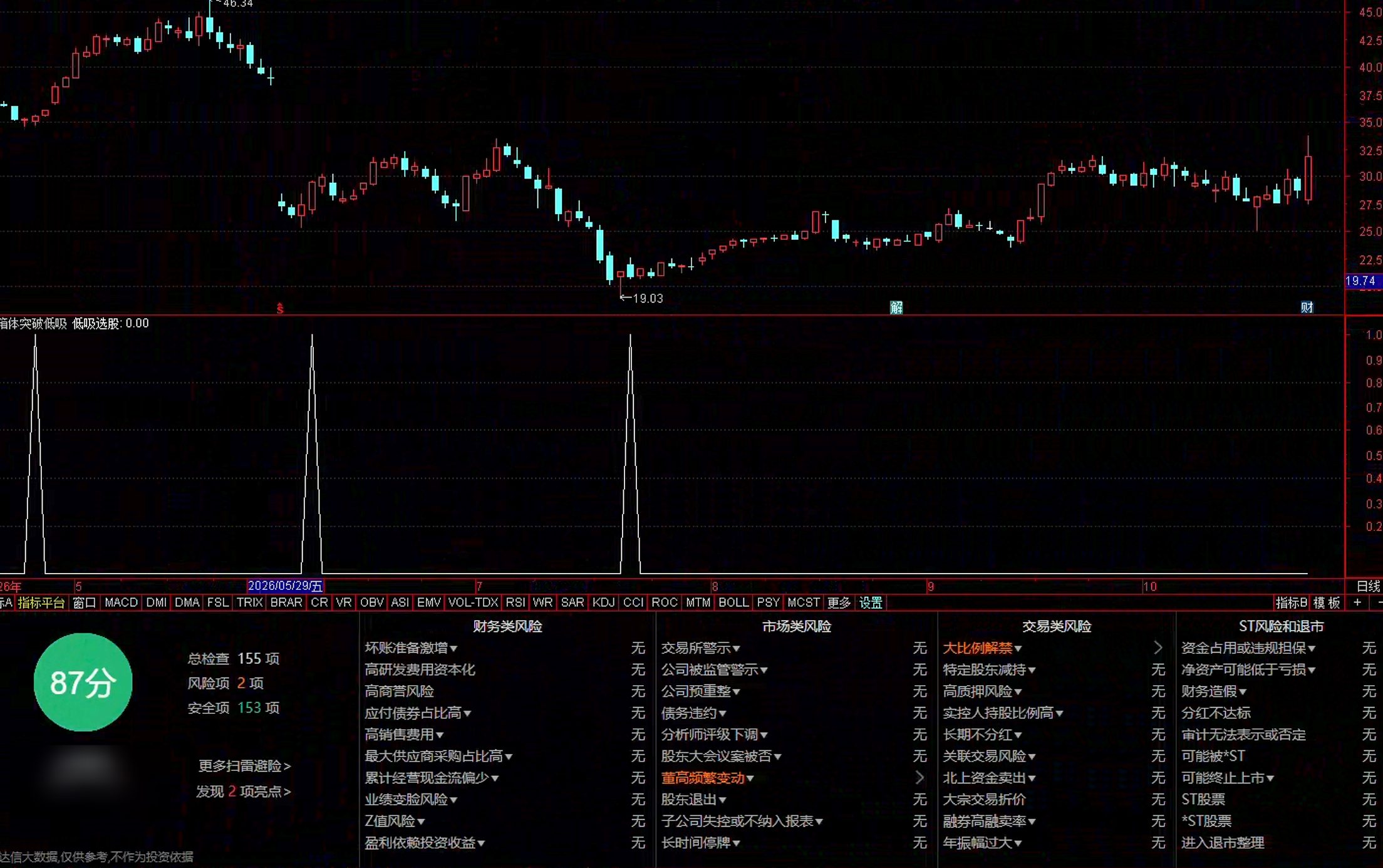
Task: Expand the 资金占用或违规担保 dropdown
Action: (1312, 649)
